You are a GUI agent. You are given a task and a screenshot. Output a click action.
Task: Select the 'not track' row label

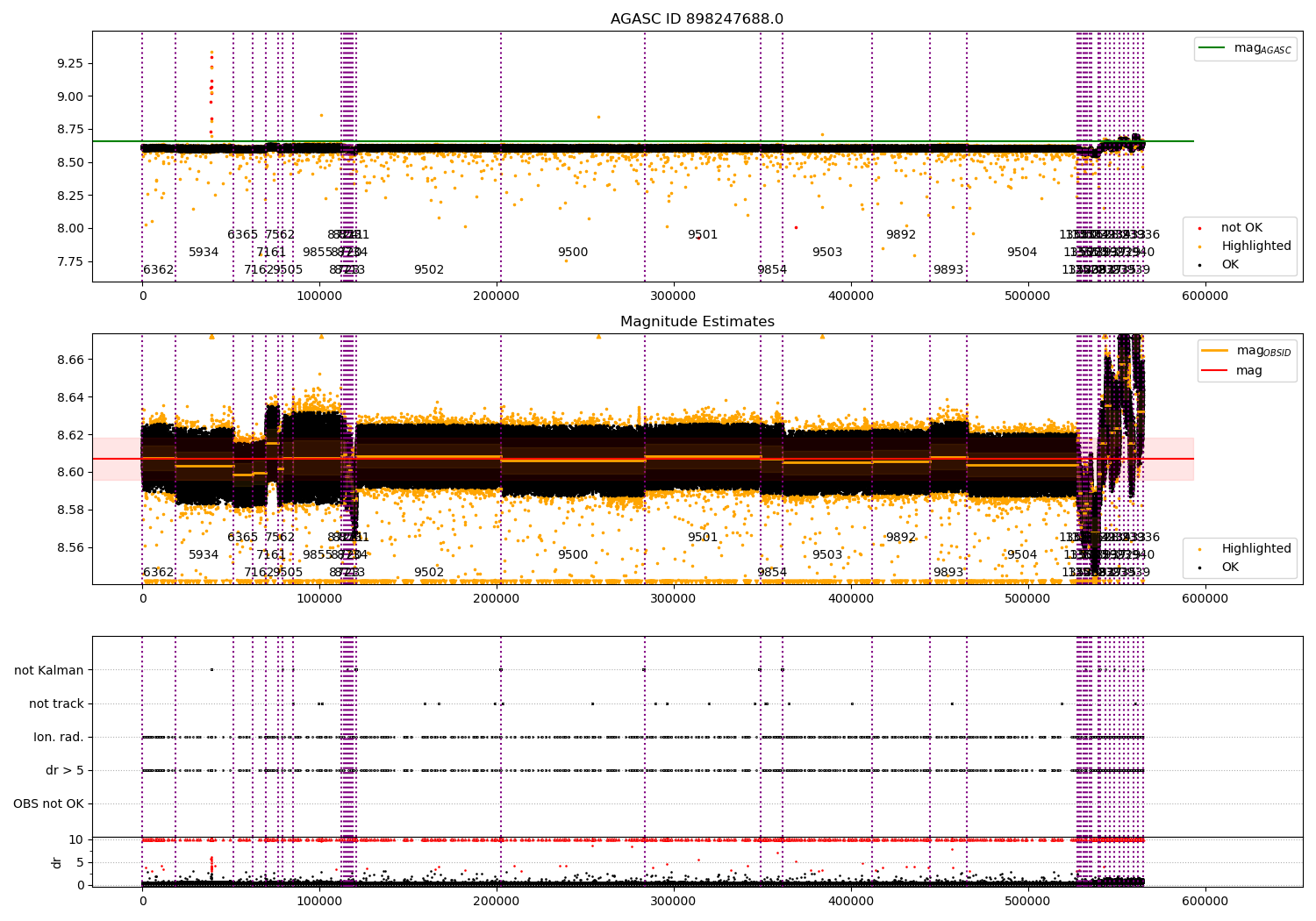coord(56,703)
